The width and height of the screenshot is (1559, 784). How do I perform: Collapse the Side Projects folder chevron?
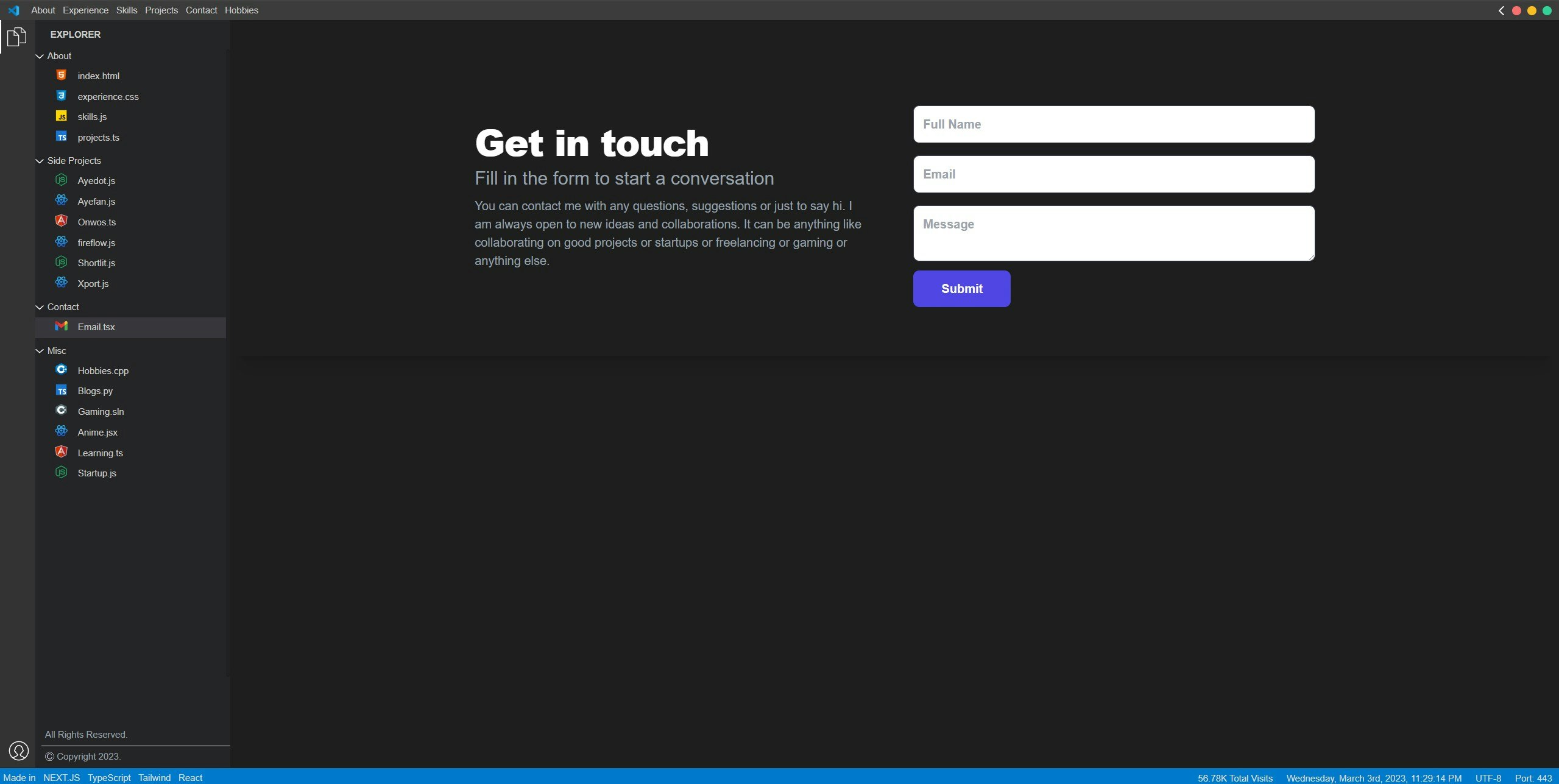[40, 161]
